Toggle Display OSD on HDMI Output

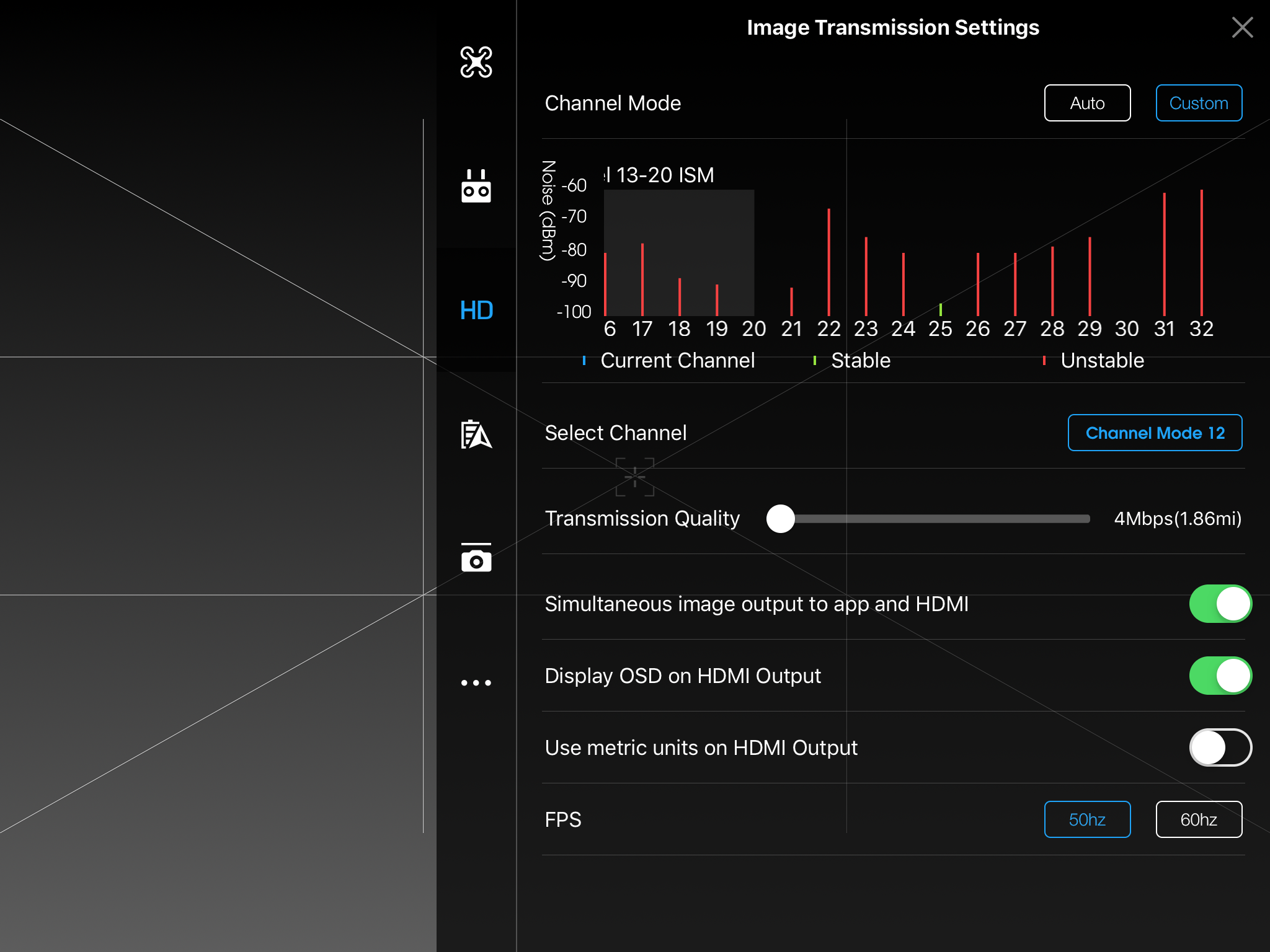[x=1220, y=676]
